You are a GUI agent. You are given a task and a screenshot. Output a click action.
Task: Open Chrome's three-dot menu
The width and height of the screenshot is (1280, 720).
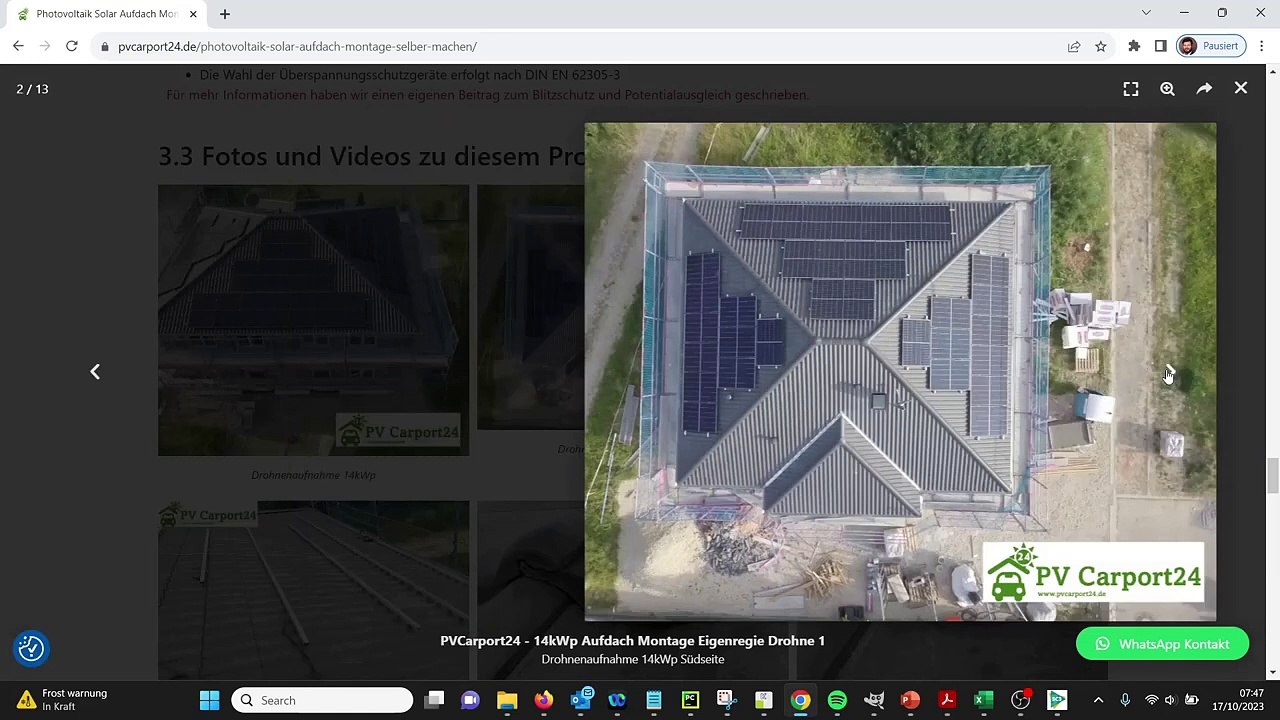pyautogui.click(x=1262, y=46)
